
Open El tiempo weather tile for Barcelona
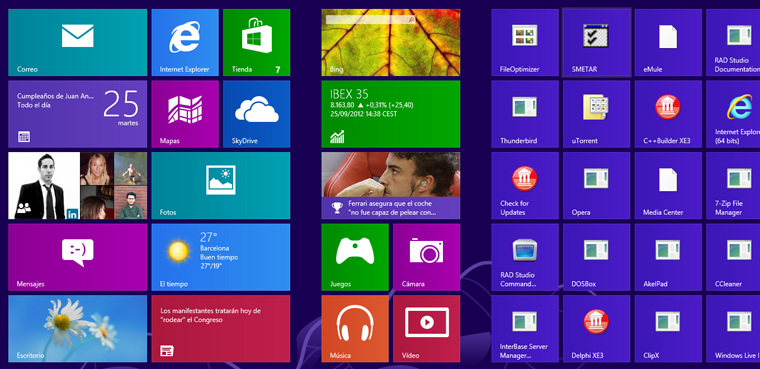click(x=221, y=257)
